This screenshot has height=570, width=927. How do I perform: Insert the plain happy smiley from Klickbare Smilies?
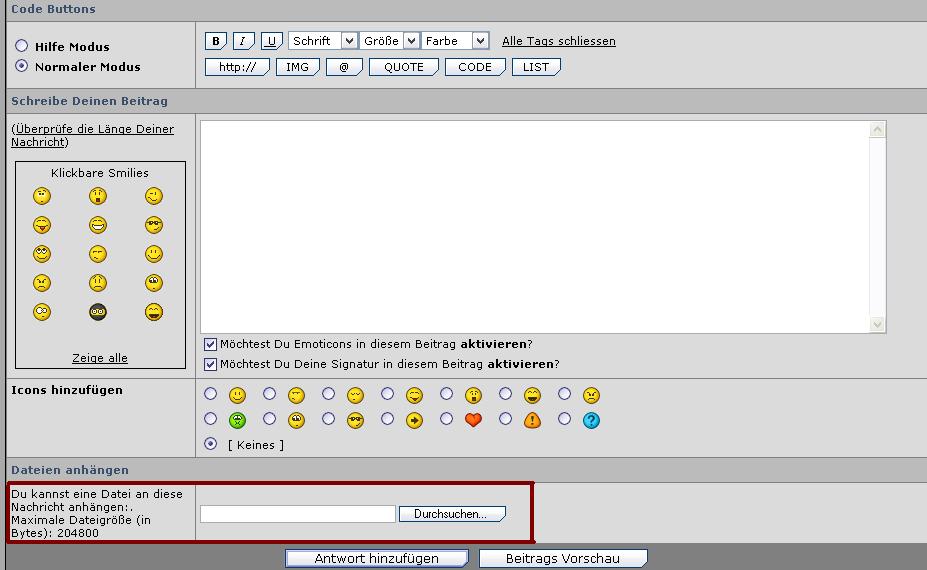pyautogui.click(x=154, y=254)
